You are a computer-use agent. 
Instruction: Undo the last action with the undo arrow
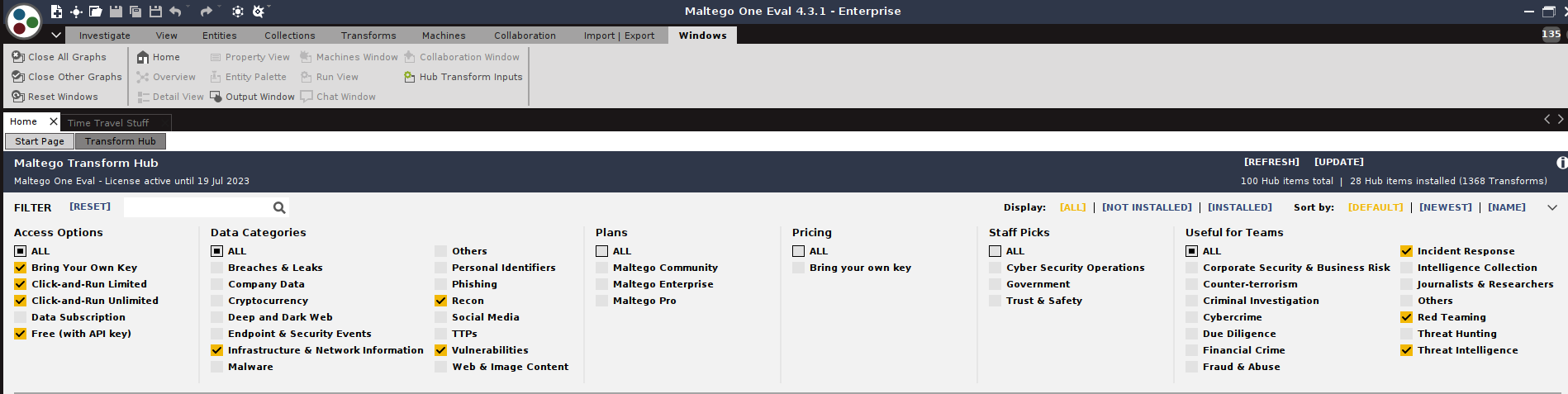(x=175, y=12)
